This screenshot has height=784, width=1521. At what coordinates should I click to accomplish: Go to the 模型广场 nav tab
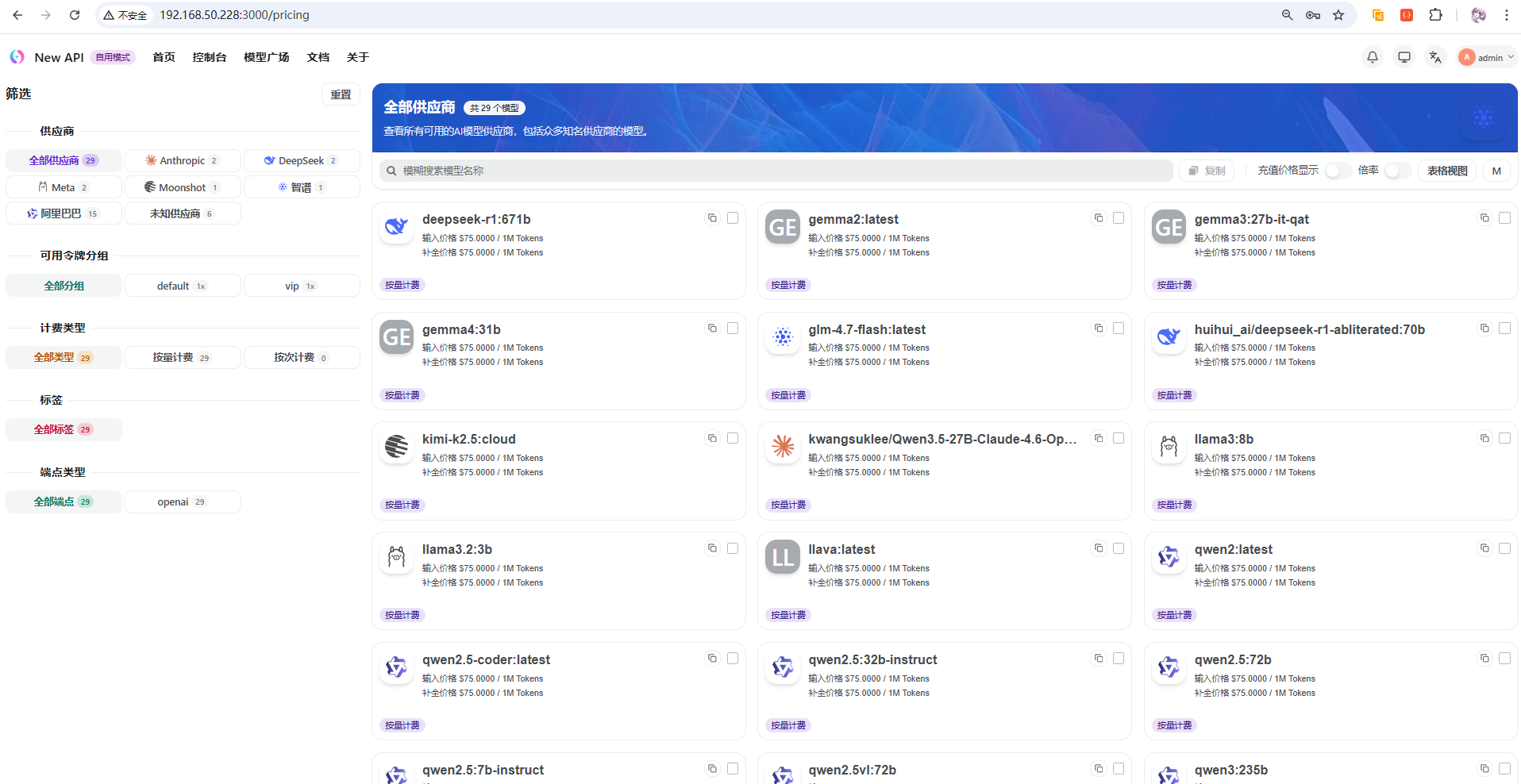pos(266,57)
